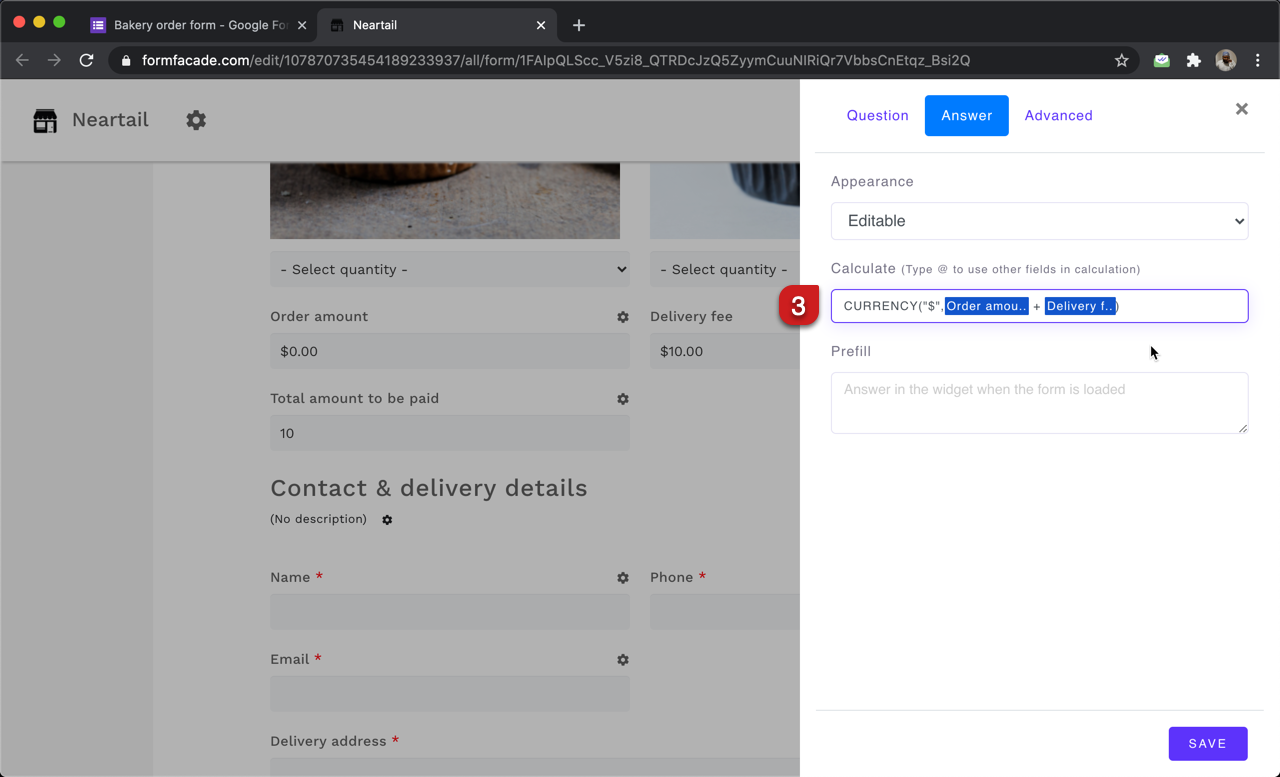Image resolution: width=1280 pixels, height=777 pixels.
Task: Switch to the Question tab
Action: (877, 115)
